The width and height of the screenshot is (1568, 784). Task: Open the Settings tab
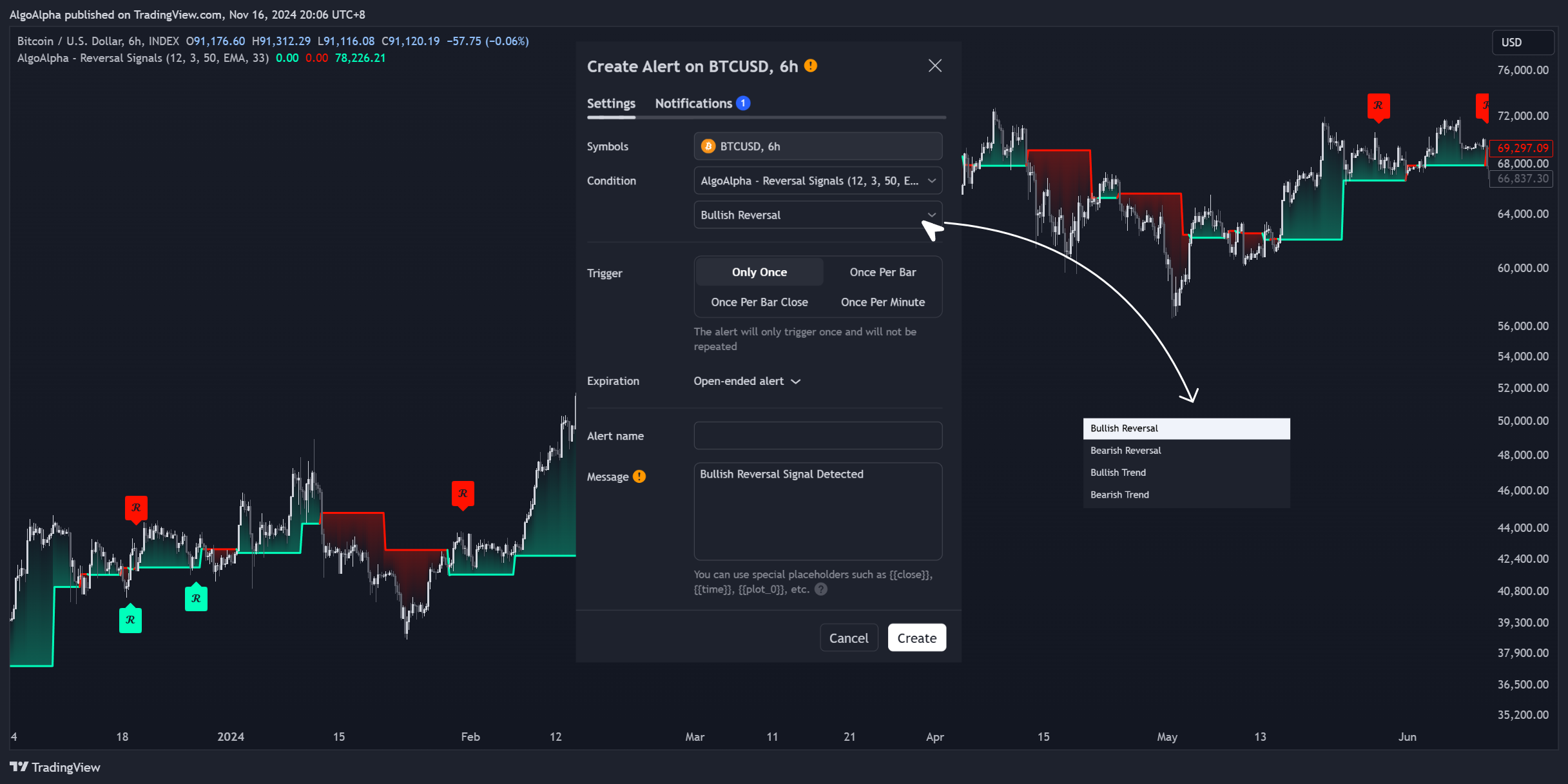tap(611, 103)
